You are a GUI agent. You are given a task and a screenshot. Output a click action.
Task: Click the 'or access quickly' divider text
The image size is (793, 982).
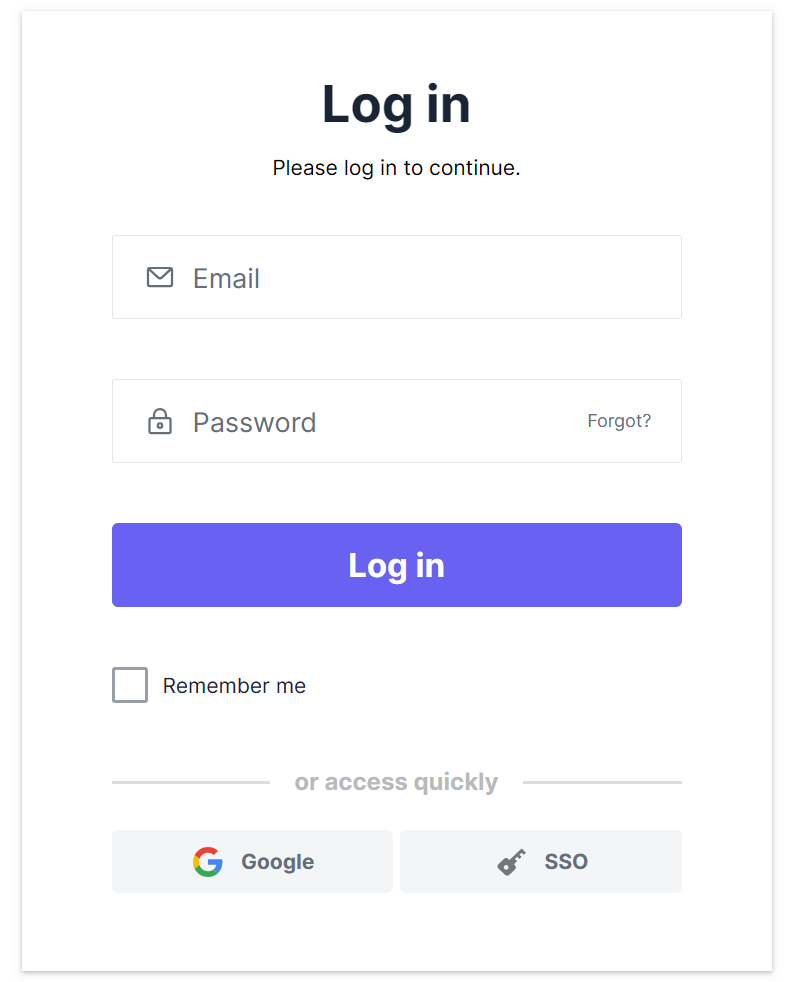396,782
